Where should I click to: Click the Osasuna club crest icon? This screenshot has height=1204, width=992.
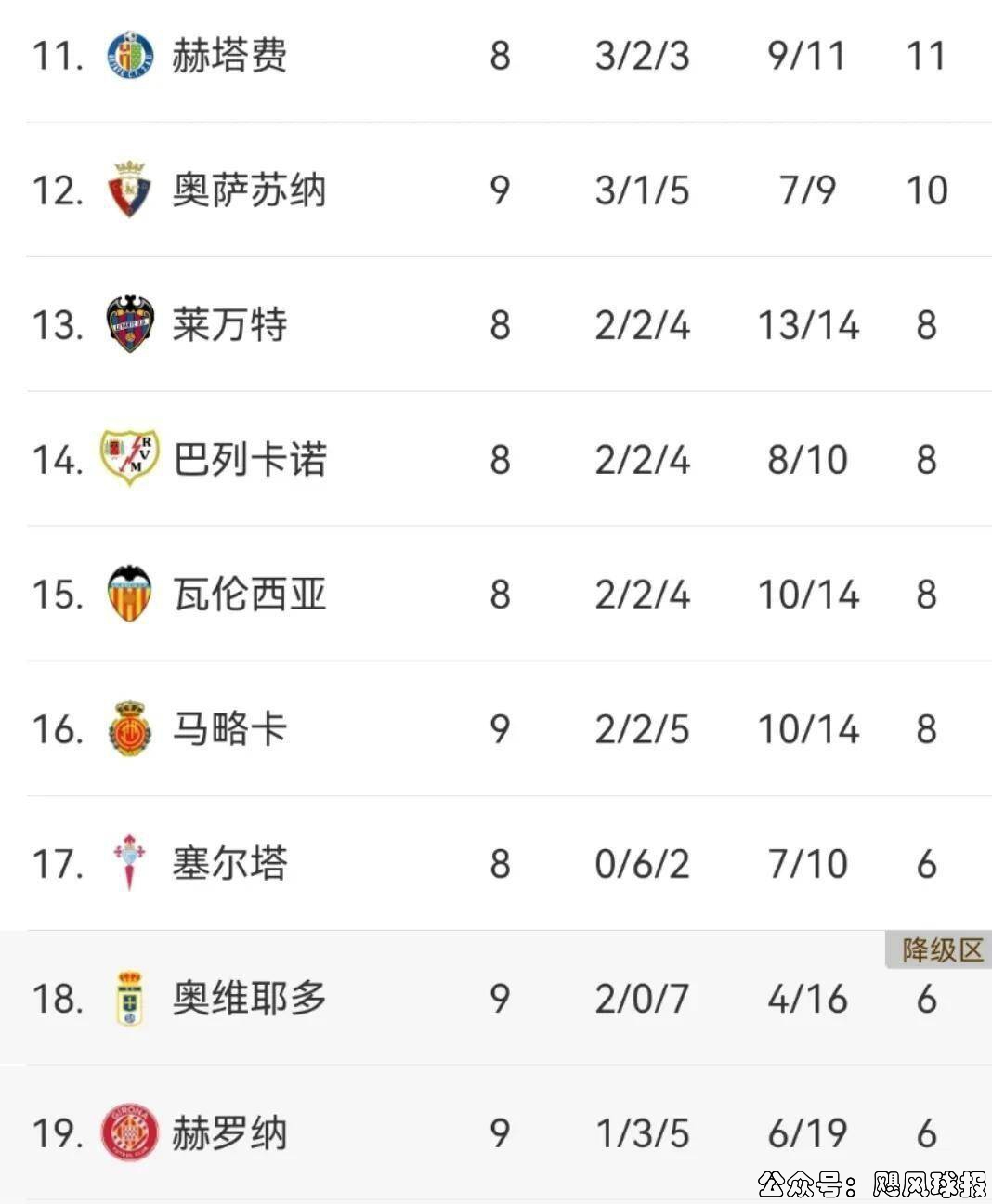(130, 190)
